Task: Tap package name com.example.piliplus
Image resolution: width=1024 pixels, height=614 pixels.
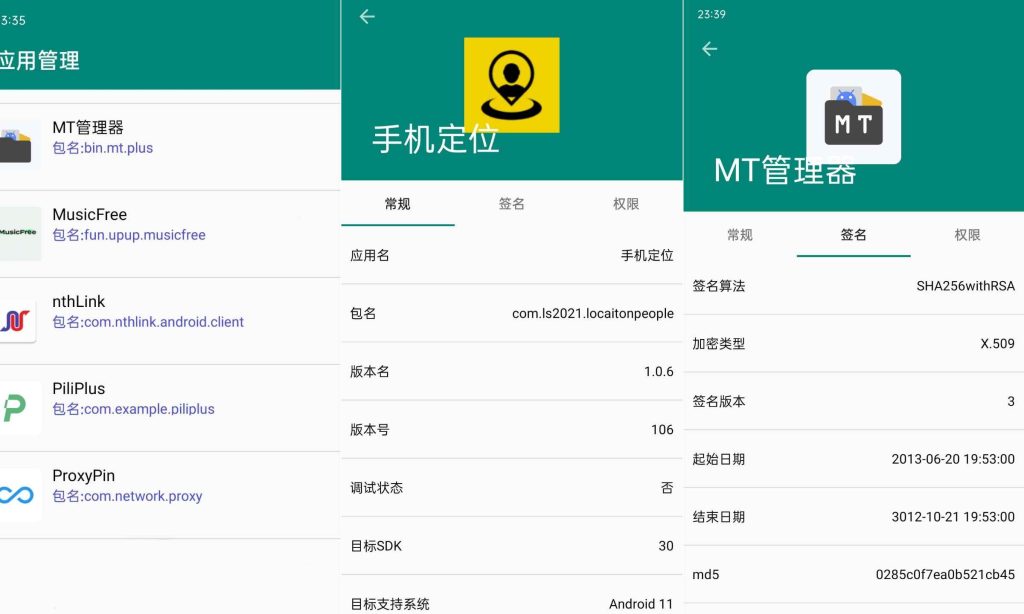Action: pyautogui.click(x=133, y=409)
